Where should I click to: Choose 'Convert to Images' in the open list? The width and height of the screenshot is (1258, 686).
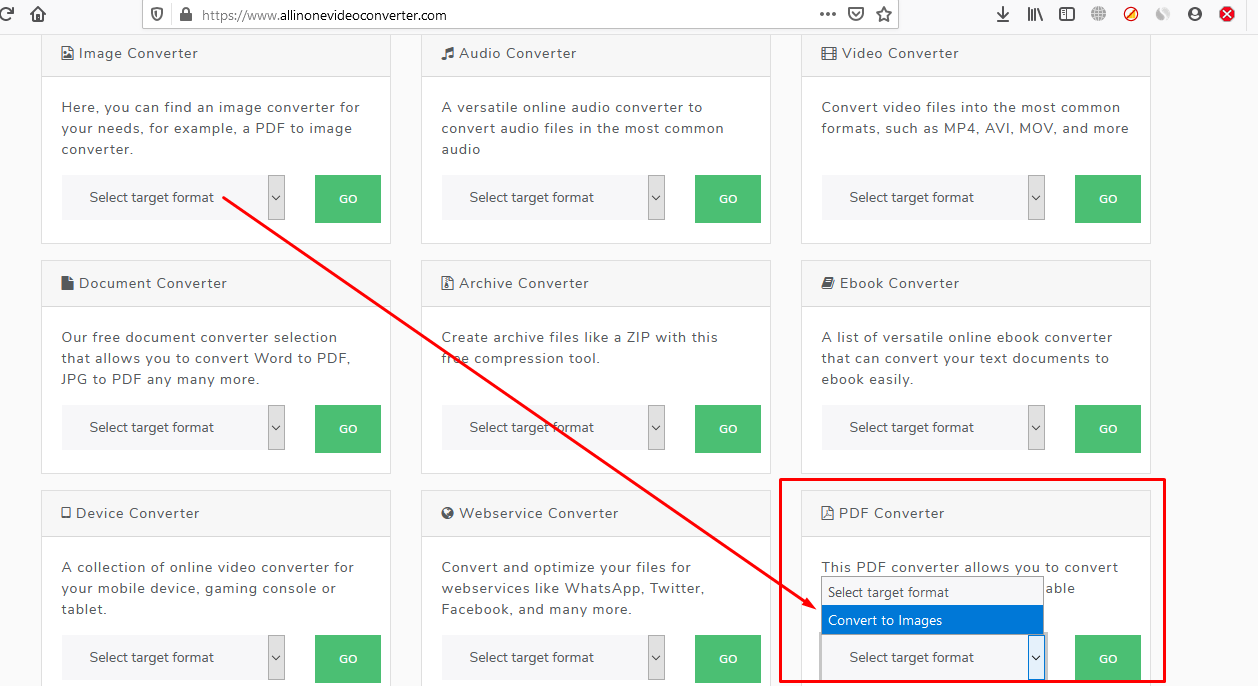tap(931, 621)
